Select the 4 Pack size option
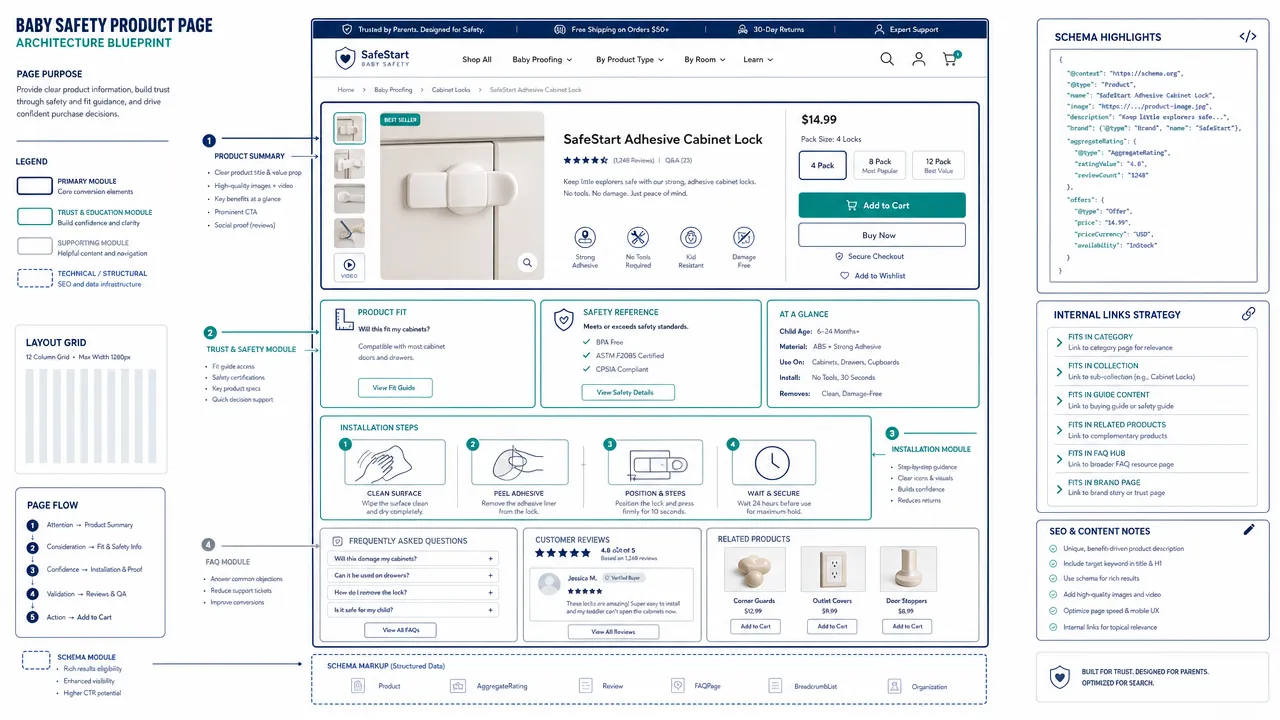 click(823, 165)
